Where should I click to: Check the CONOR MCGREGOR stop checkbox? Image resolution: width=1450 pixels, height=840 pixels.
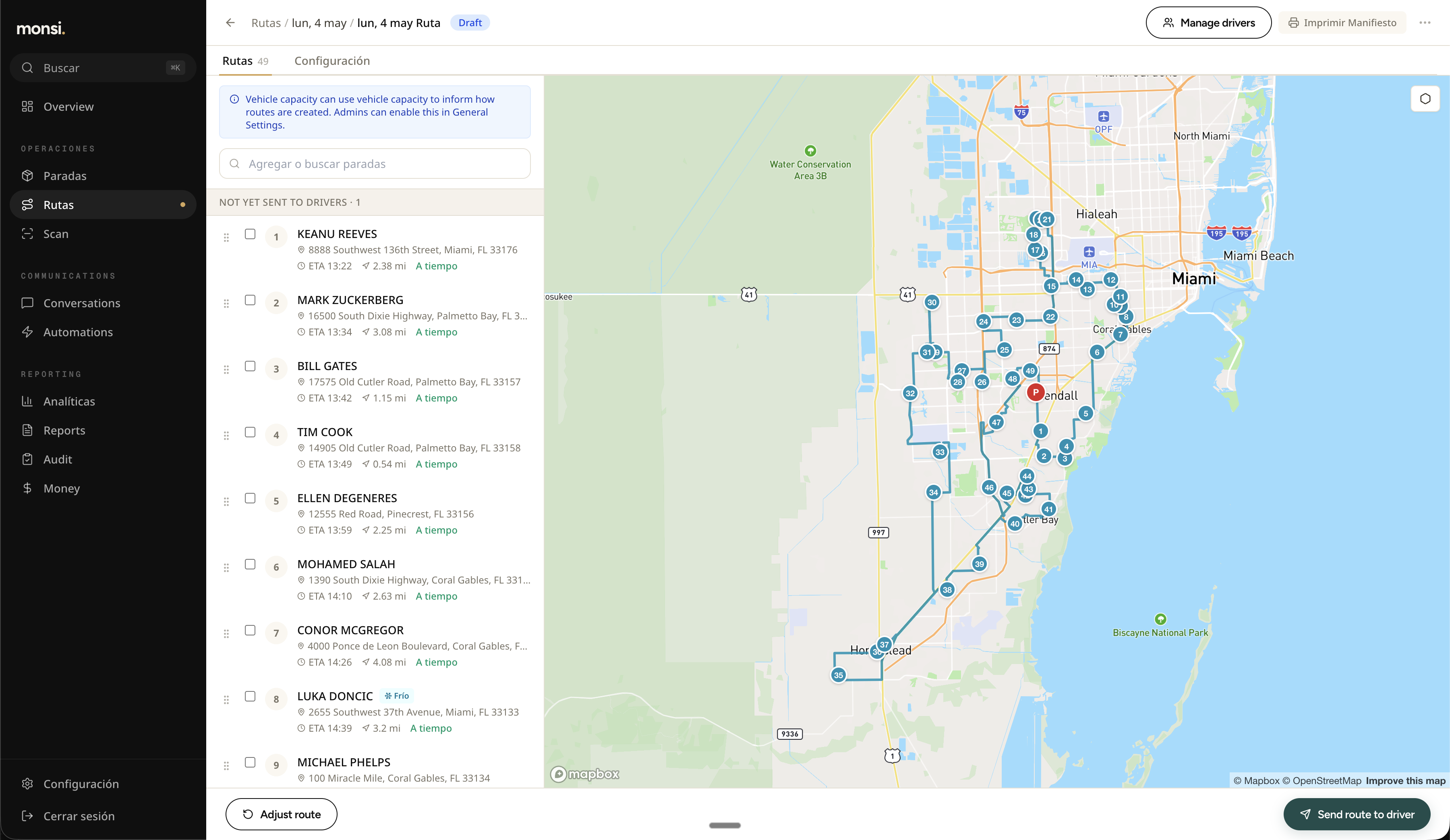[x=250, y=630]
